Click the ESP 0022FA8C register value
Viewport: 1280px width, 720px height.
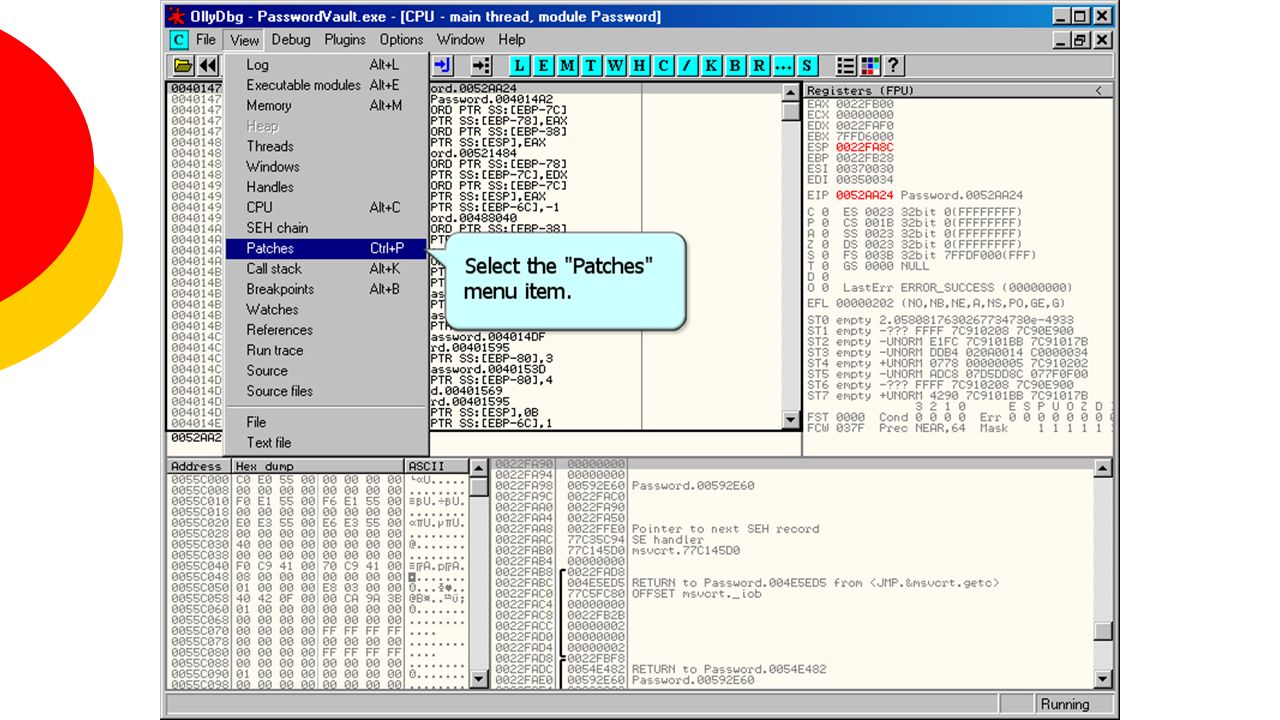(x=865, y=147)
